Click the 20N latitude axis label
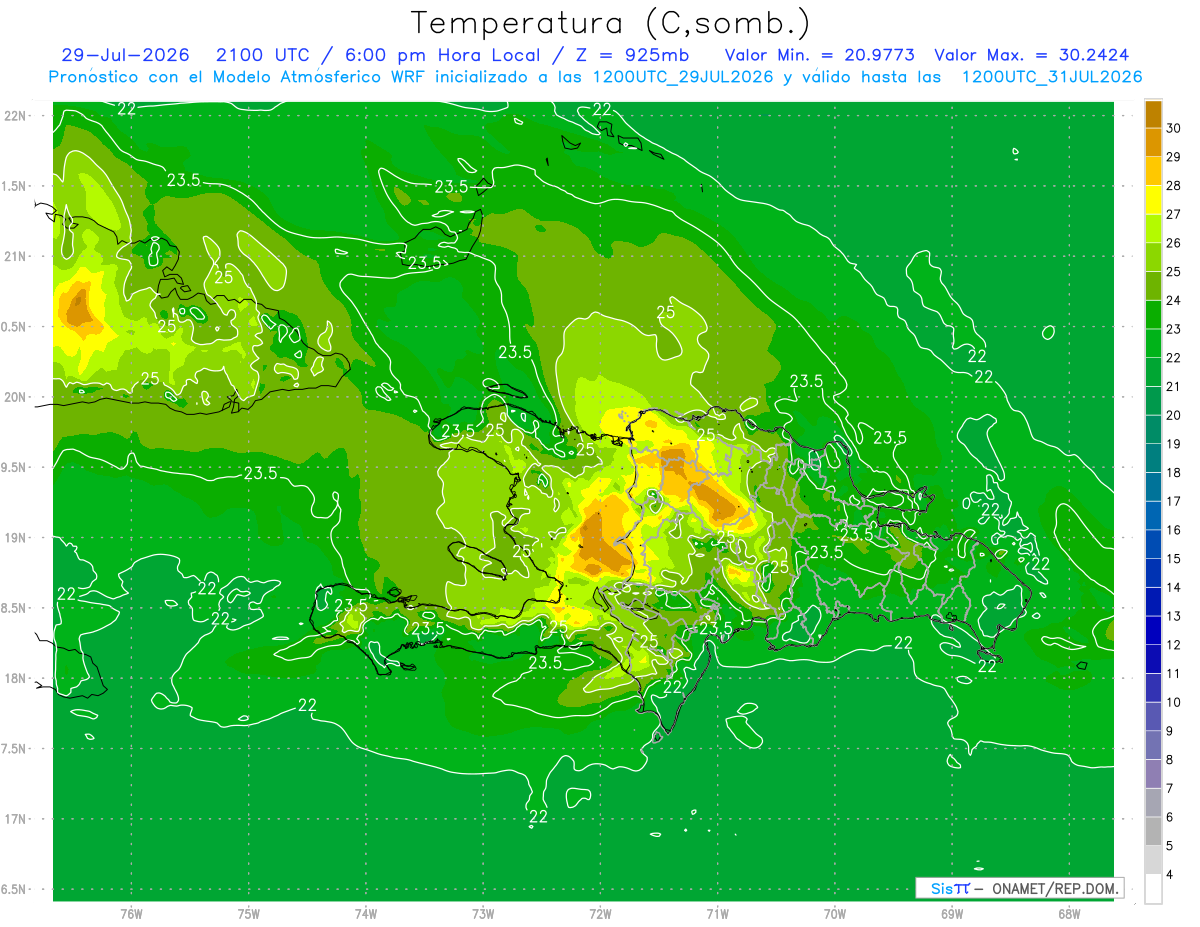 [x=16, y=397]
